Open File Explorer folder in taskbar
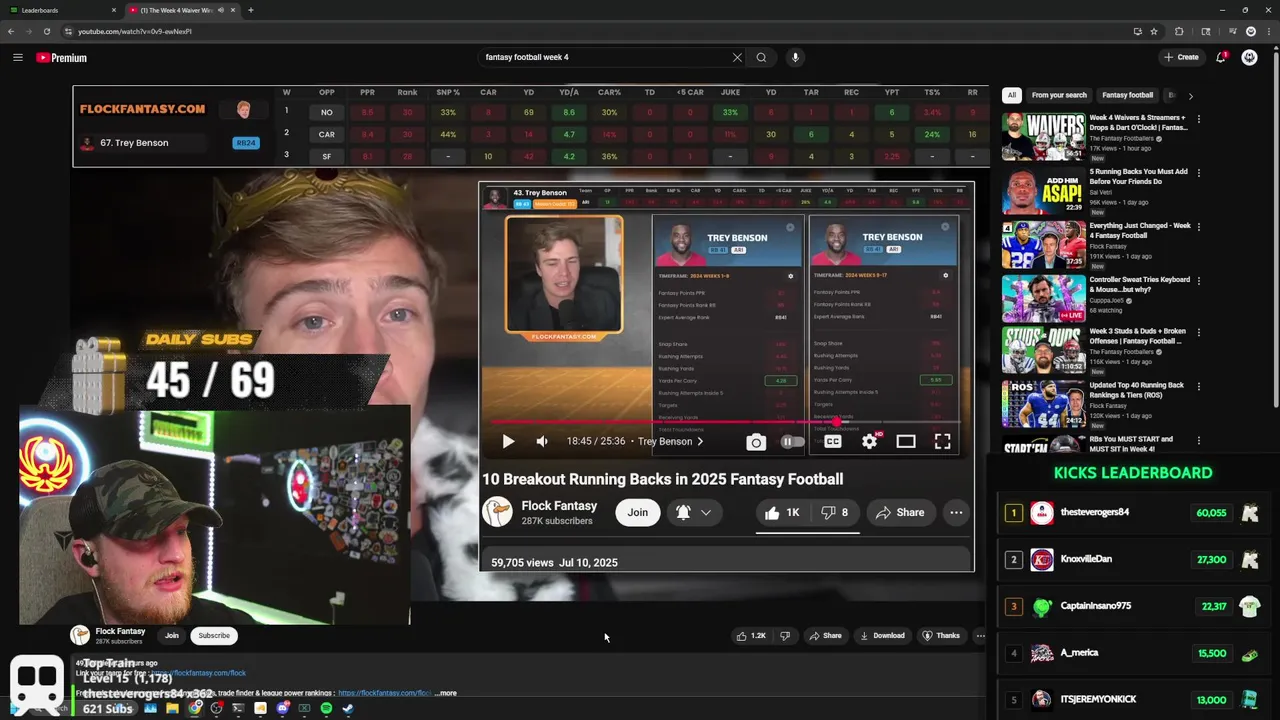 tap(172, 708)
